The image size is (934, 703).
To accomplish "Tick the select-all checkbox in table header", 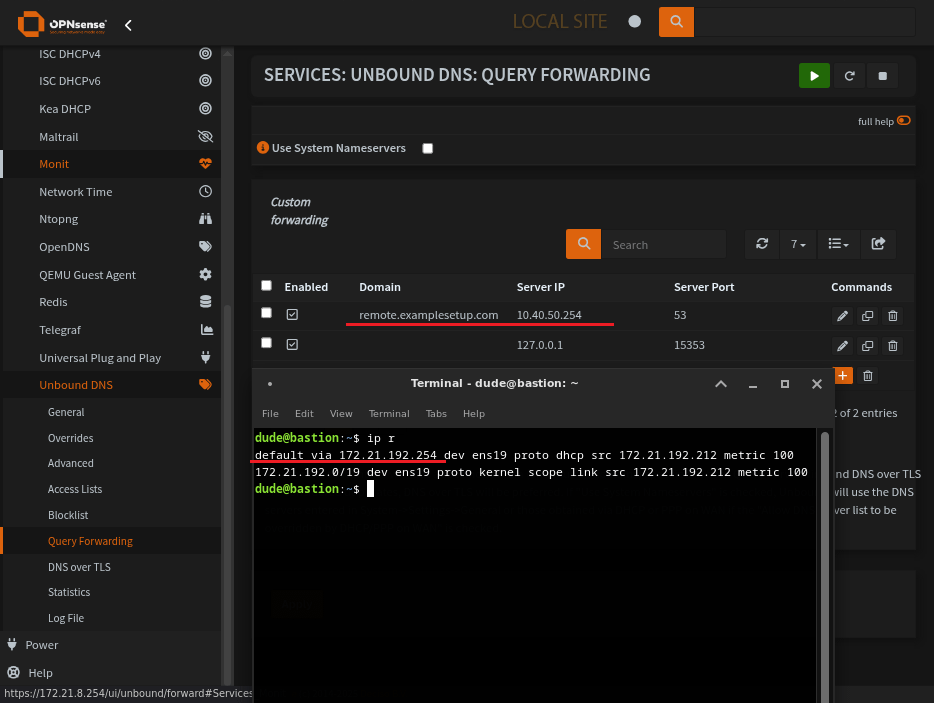I will (266, 286).
